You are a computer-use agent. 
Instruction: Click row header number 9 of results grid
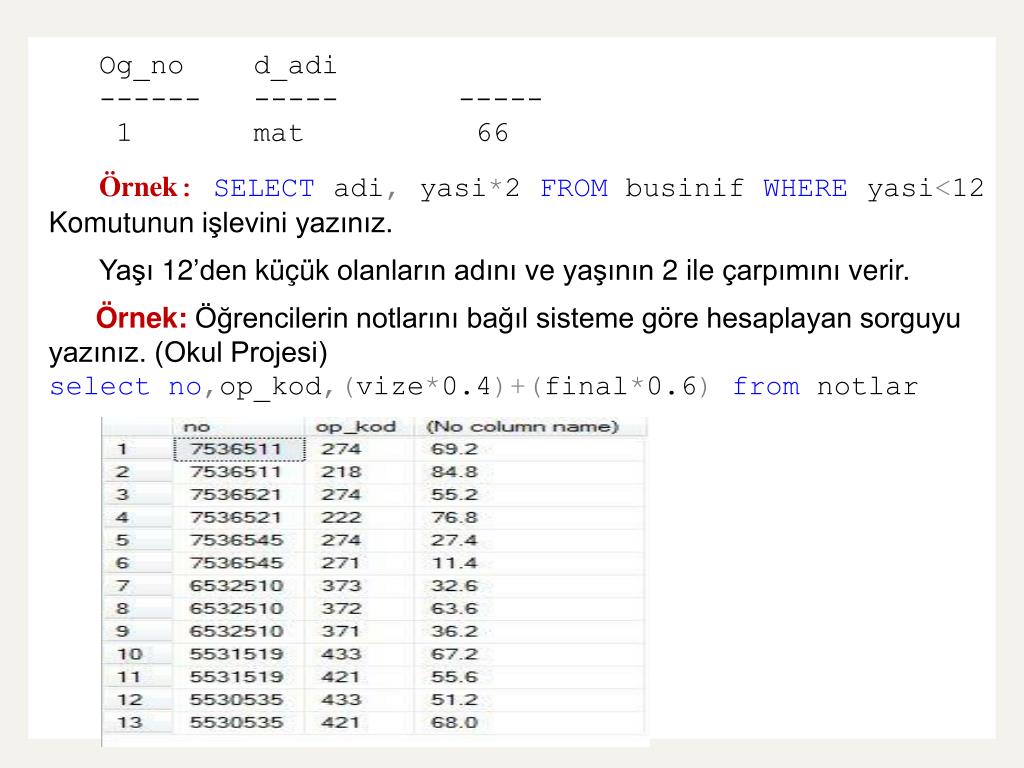click(122, 632)
